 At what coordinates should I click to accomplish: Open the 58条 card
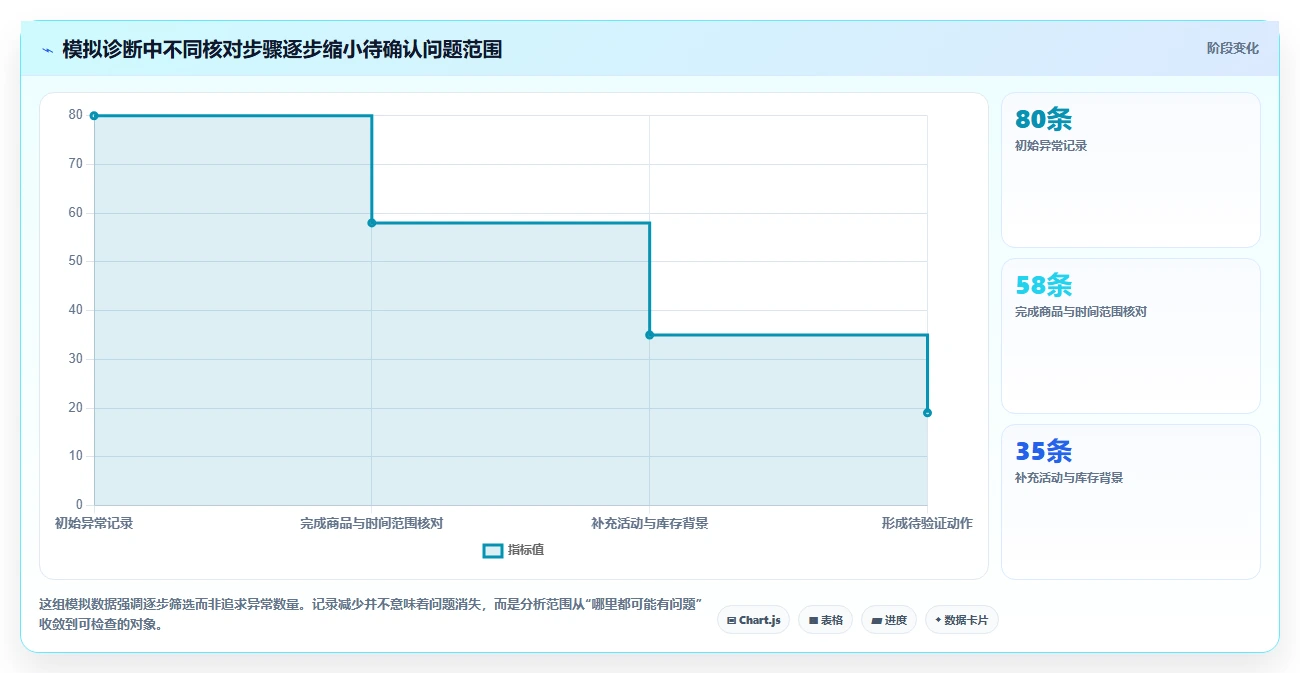1130,336
